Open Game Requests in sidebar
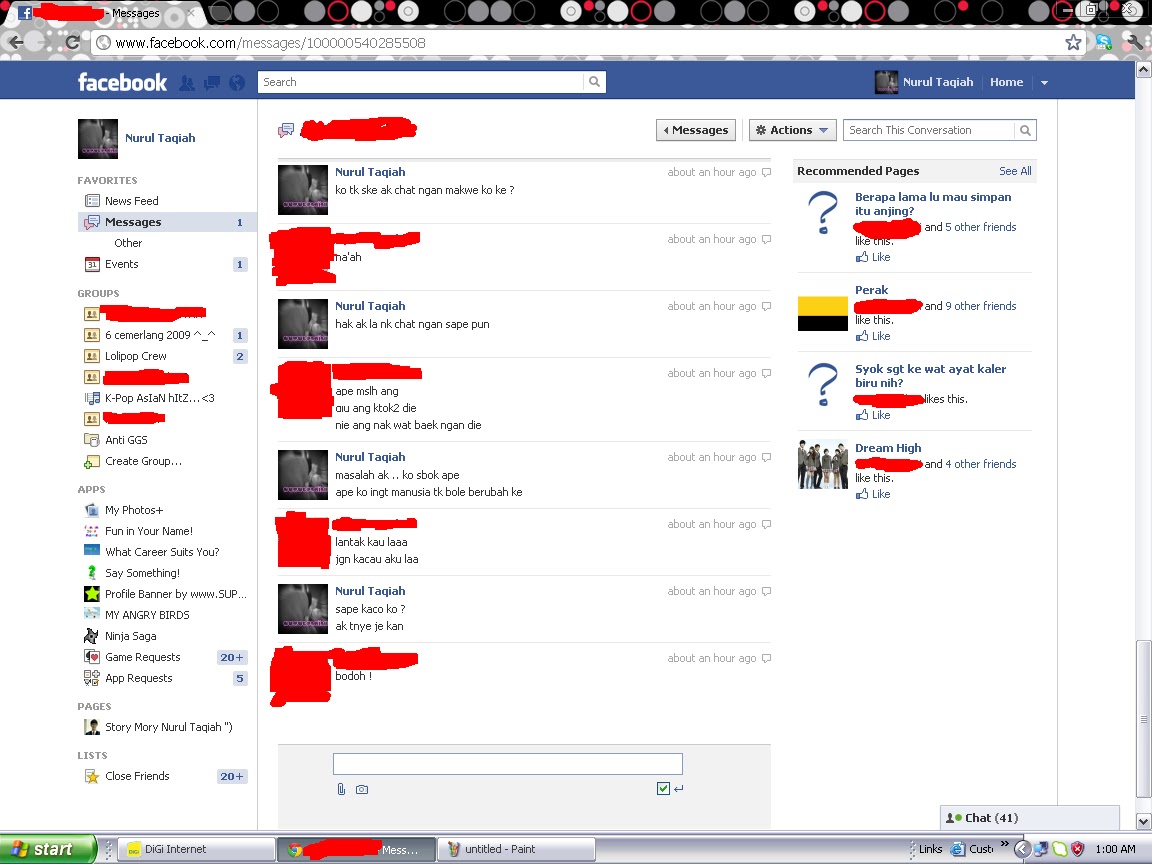The width and height of the screenshot is (1152, 864). pyautogui.click(x=143, y=657)
